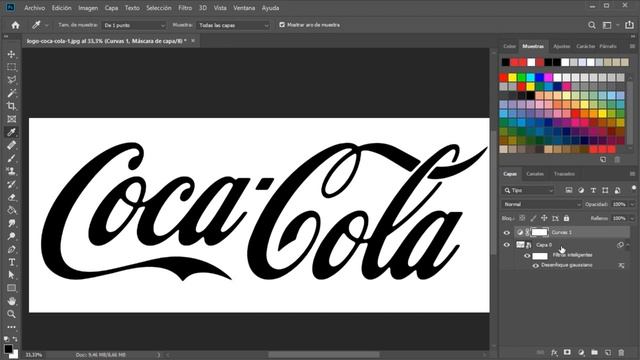Select the Hand tool
Image resolution: width=640 pixels, height=360 pixels.
[11, 301]
